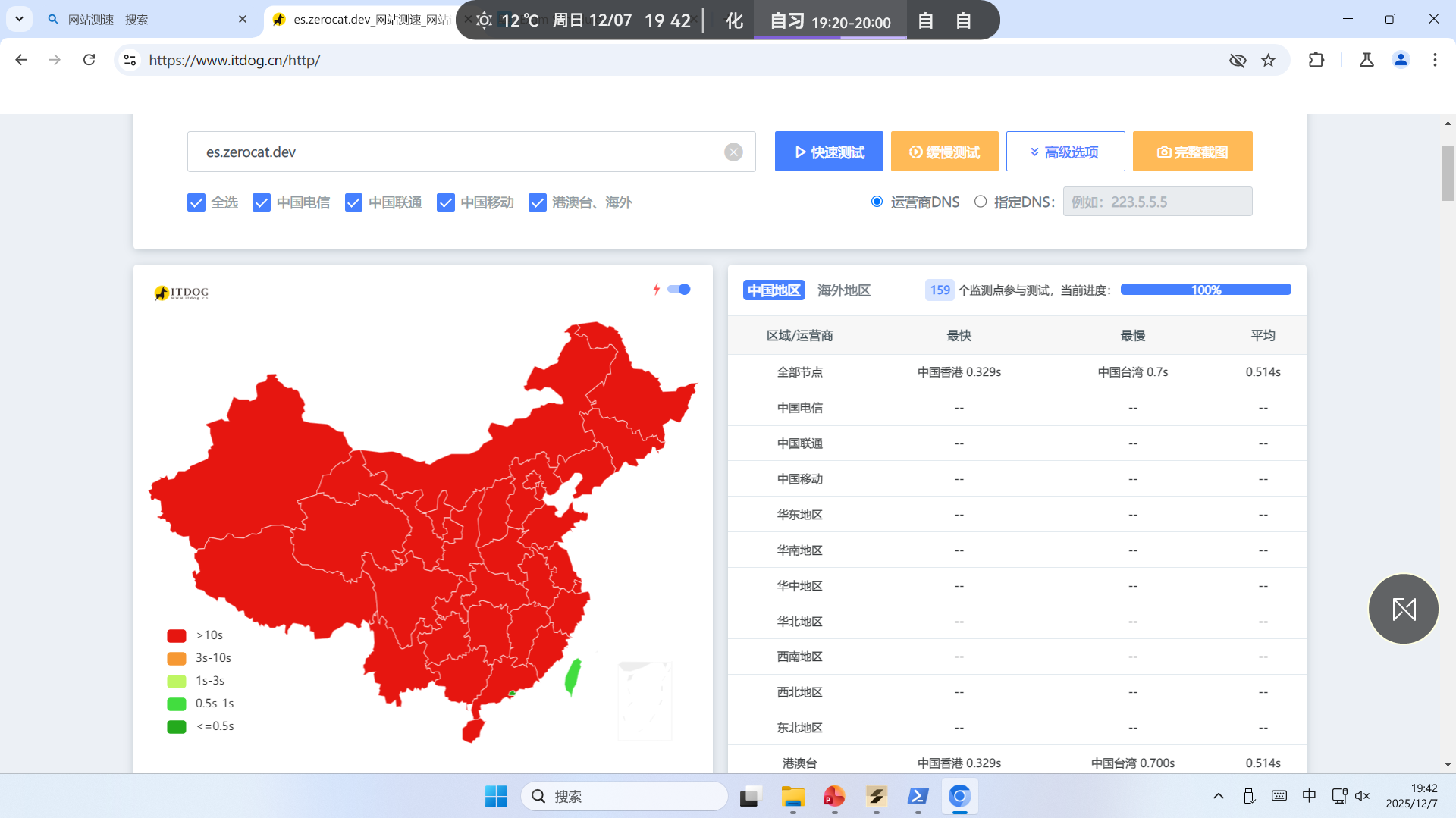Open the tab search dropdown arrow
Screen dimensions: 1456x818
tap(19, 19)
